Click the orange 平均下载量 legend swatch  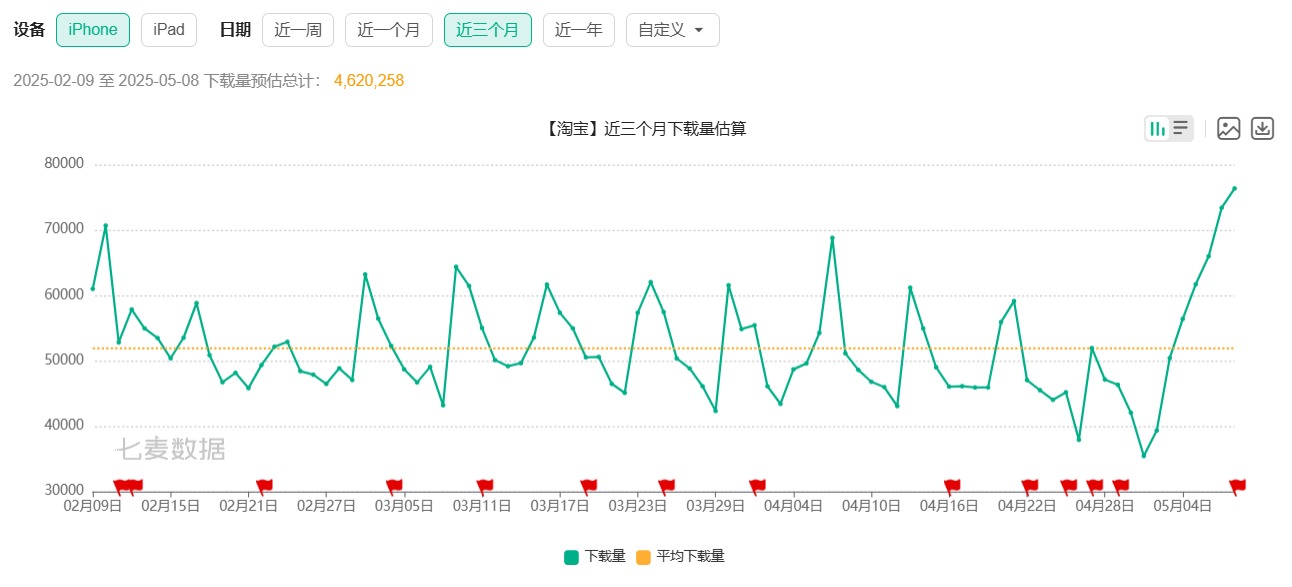tap(643, 557)
